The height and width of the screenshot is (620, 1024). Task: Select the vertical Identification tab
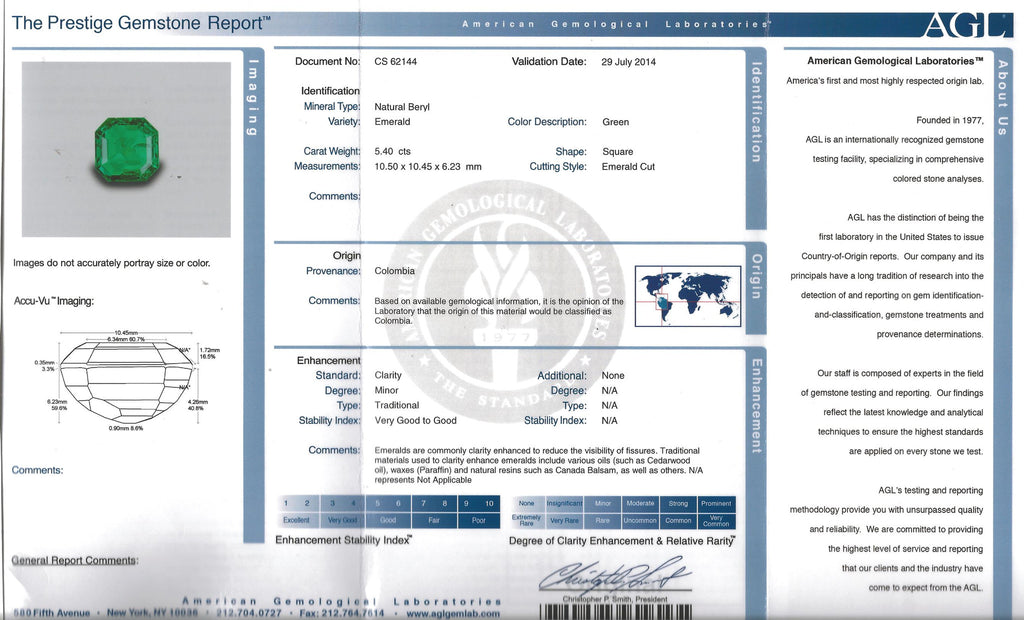pos(755,112)
